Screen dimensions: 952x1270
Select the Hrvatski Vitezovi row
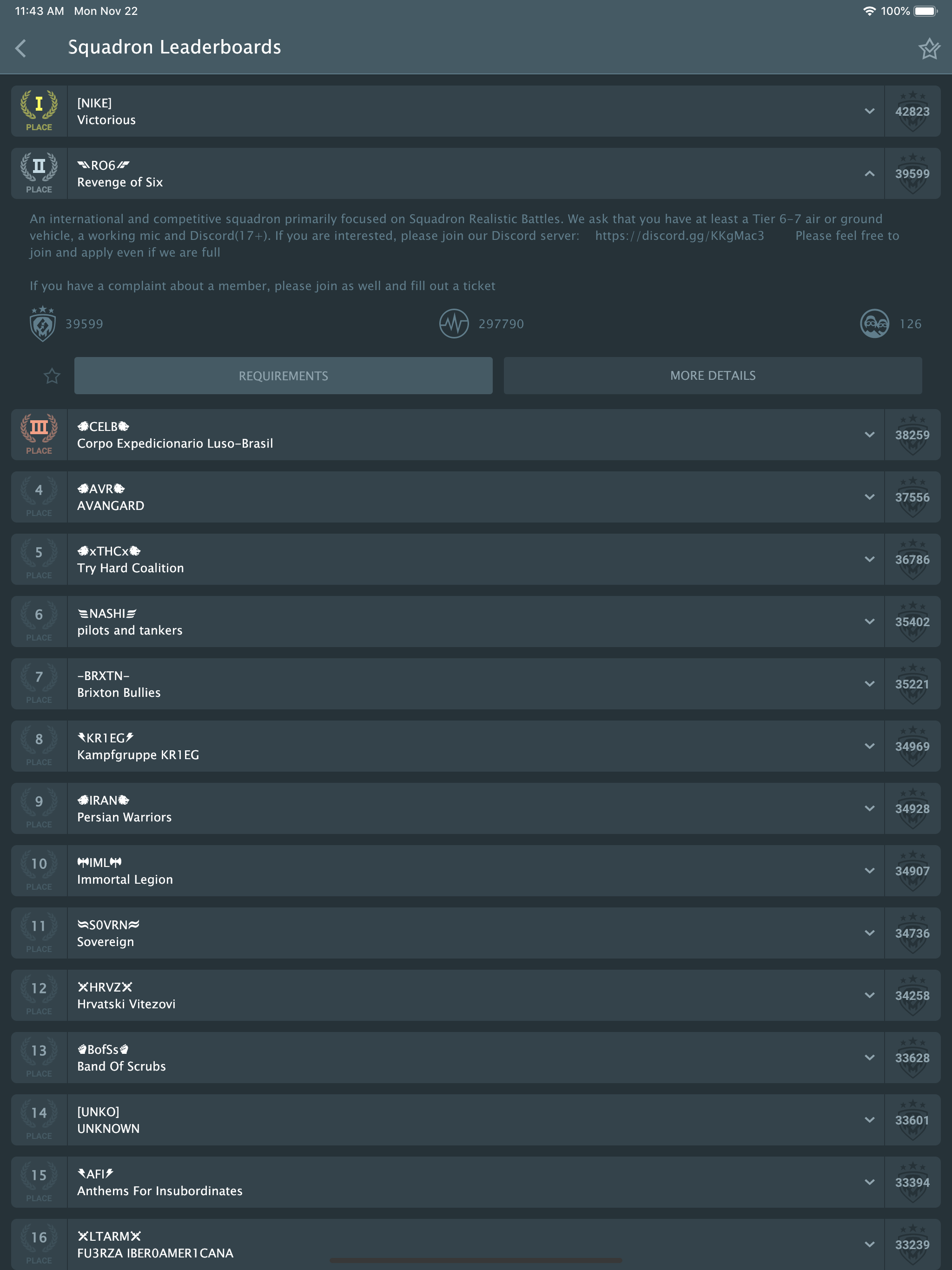point(476,995)
